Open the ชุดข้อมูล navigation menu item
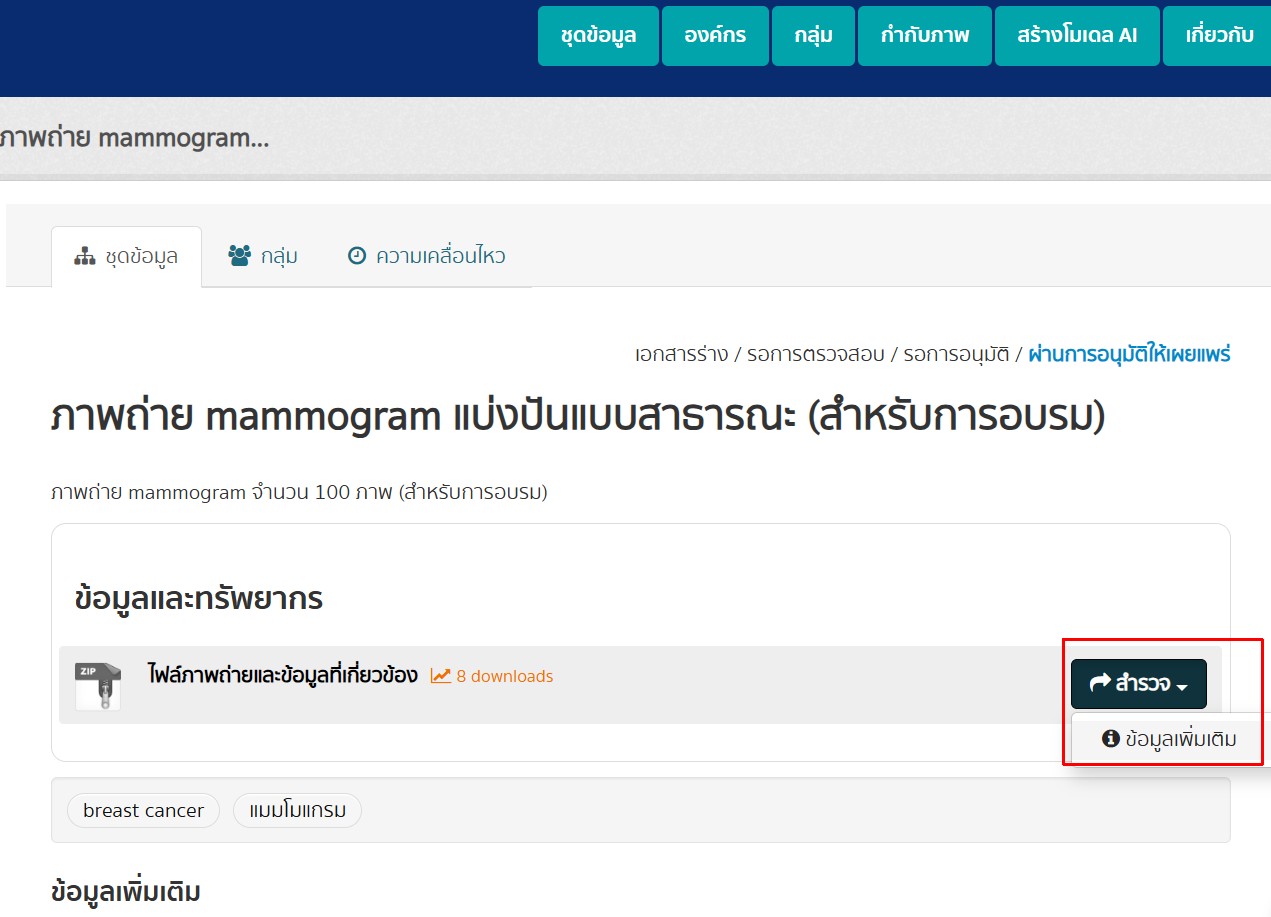 tap(597, 34)
